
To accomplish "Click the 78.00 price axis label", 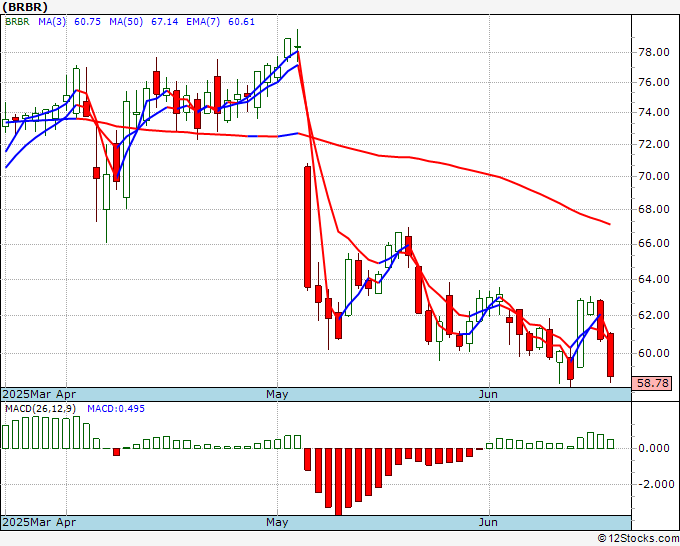I will (654, 52).
